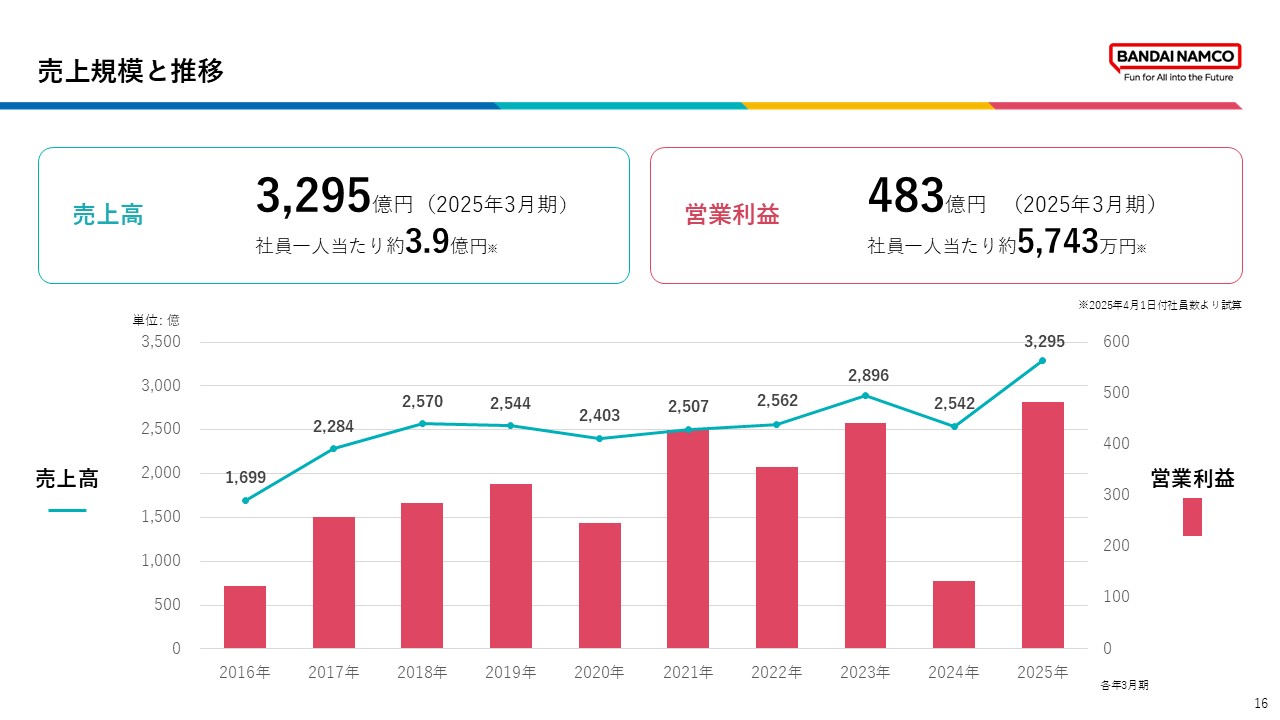The width and height of the screenshot is (1280, 720).
Task: Click the 2,896 data point marker
Action: tap(867, 396)
